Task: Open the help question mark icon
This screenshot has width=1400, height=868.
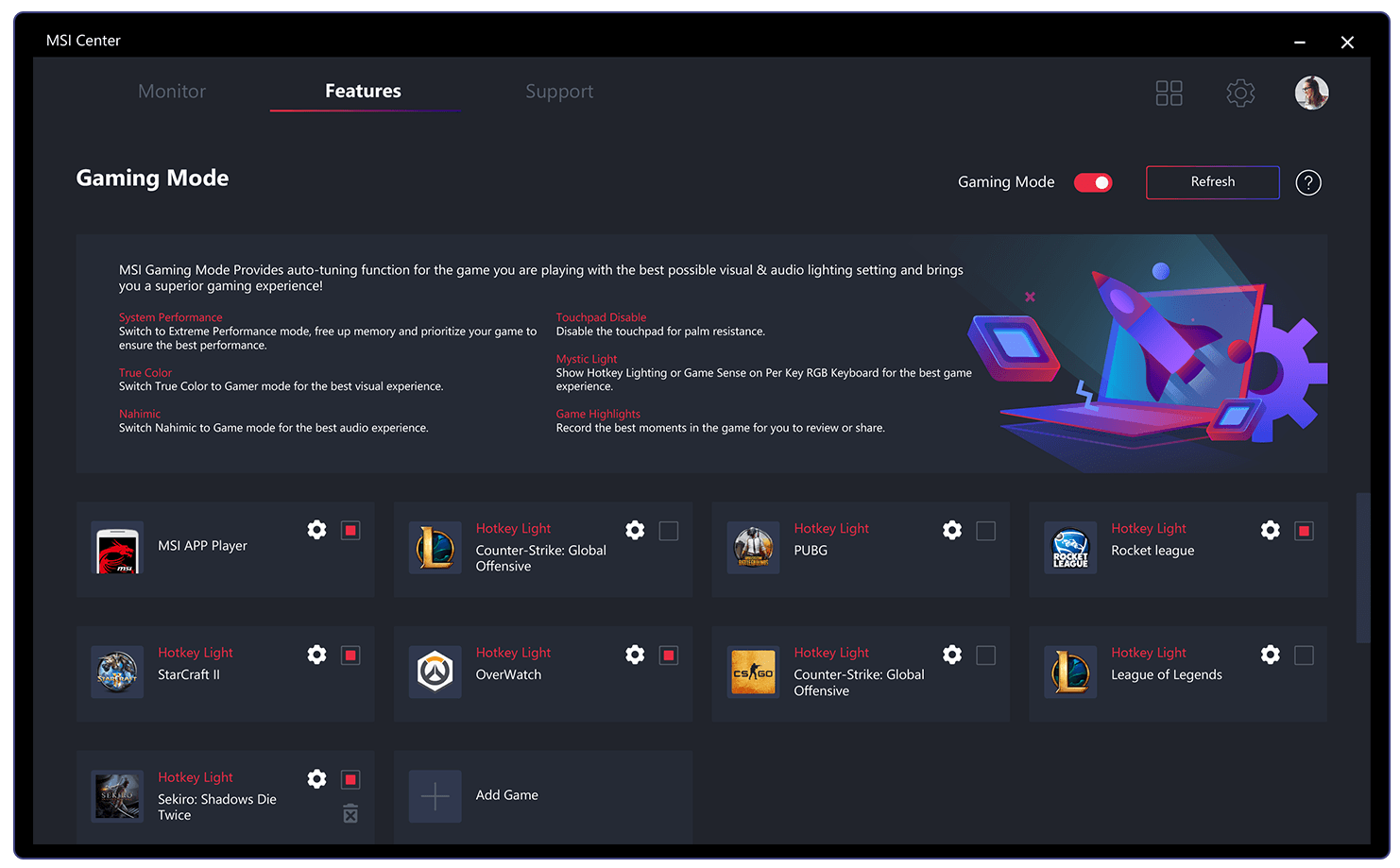Action: click(x=1308, y=182)
